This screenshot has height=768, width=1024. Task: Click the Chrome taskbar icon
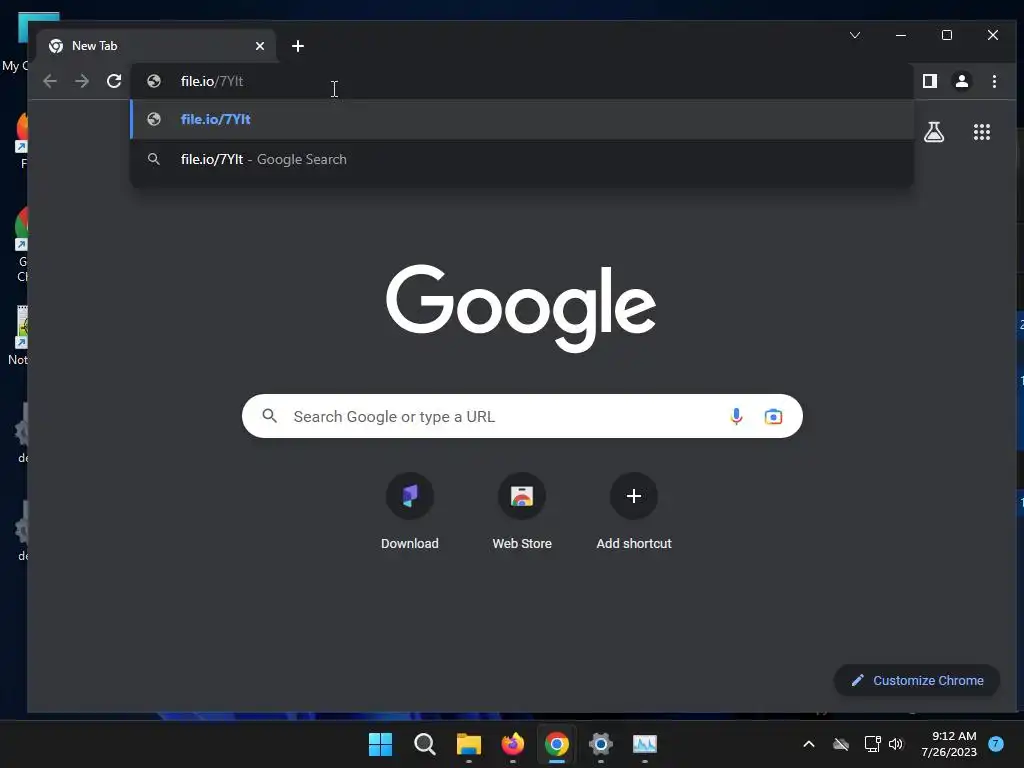(x=556, y=744)
